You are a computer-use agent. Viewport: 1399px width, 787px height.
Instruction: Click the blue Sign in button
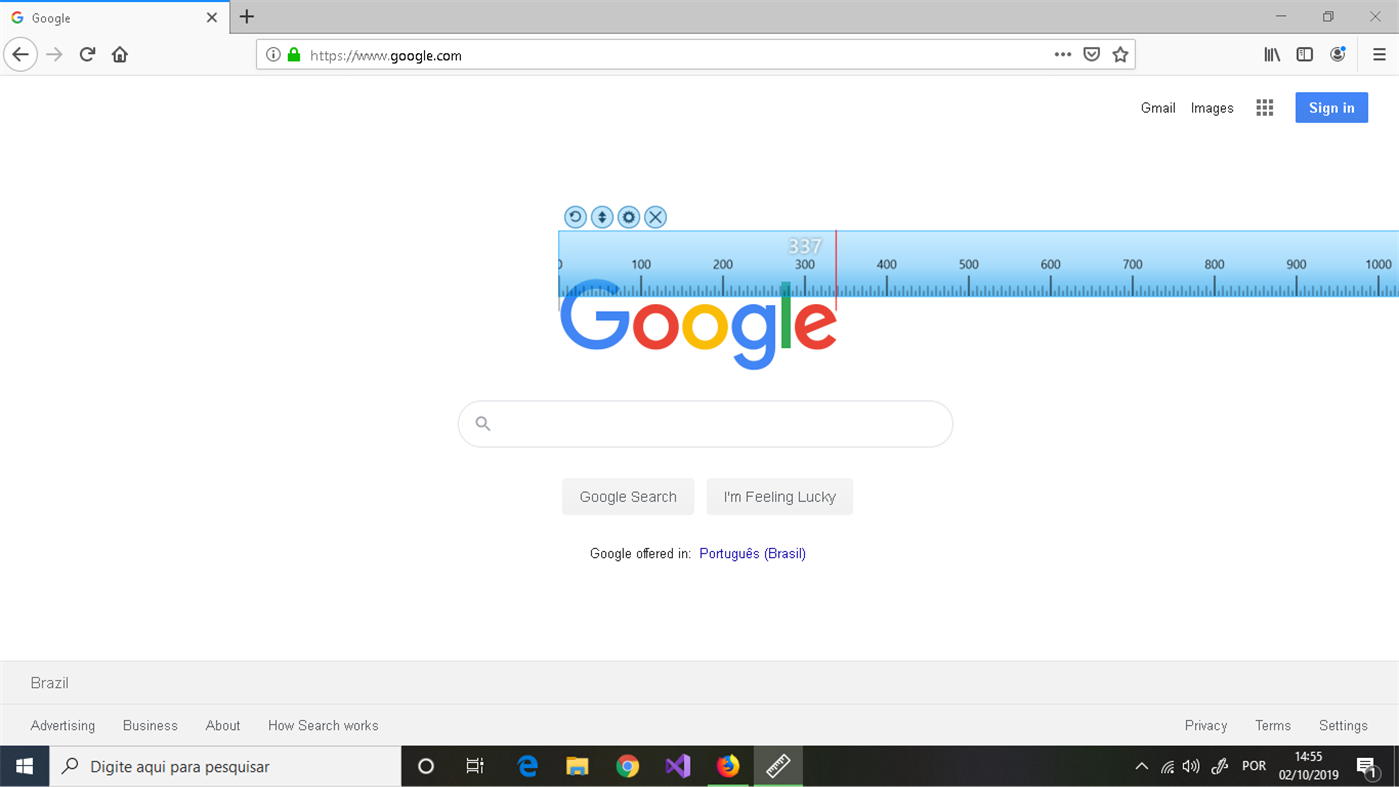(1332, 108)
